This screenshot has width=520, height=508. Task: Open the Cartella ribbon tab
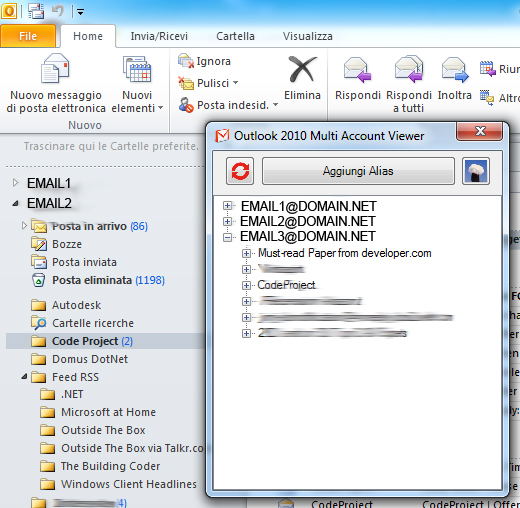235,36
